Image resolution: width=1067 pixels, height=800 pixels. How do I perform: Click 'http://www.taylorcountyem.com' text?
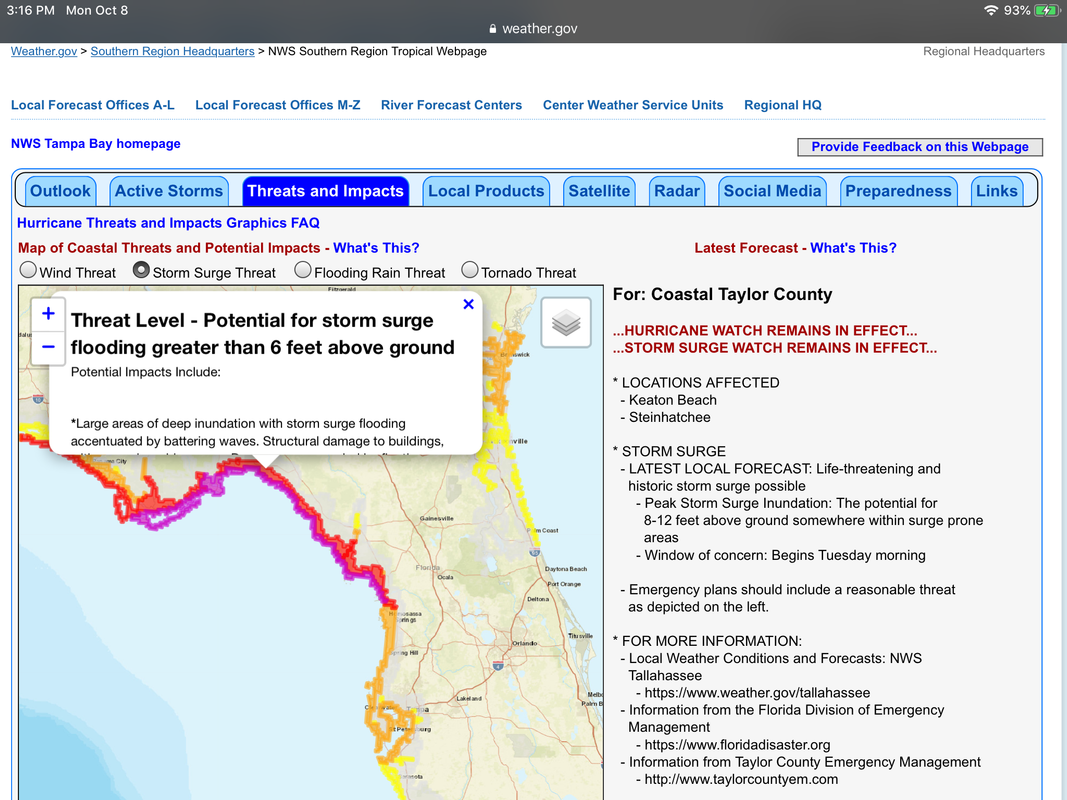coord(741,780)
